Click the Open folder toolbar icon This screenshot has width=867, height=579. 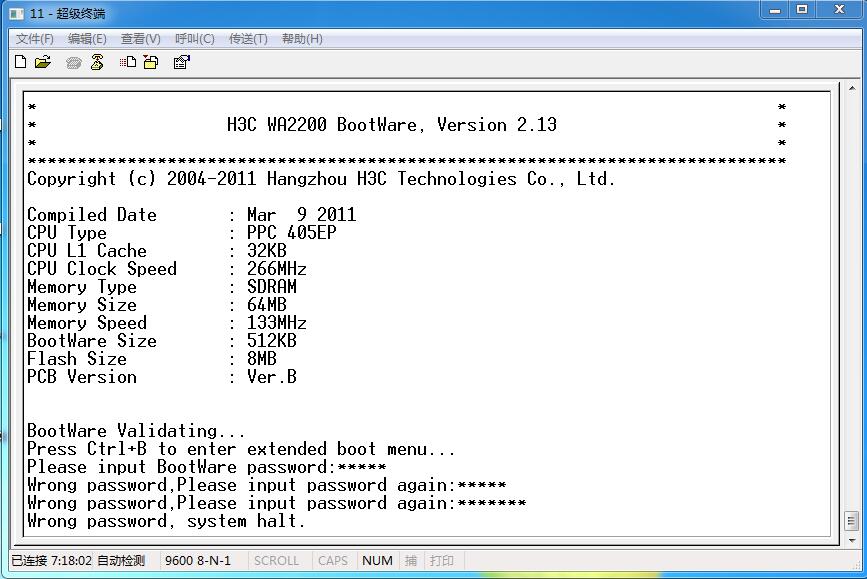[43, 62]
